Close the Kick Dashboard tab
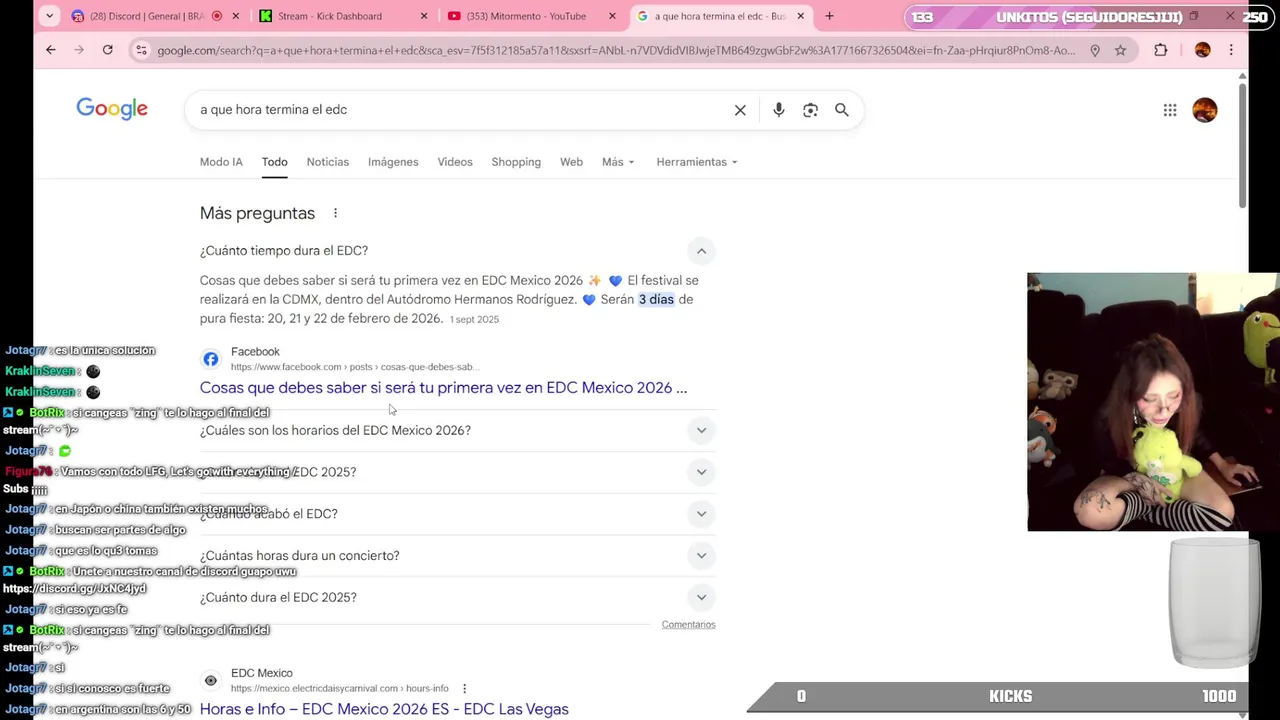Screen dimensions: 1280x720 424,16
